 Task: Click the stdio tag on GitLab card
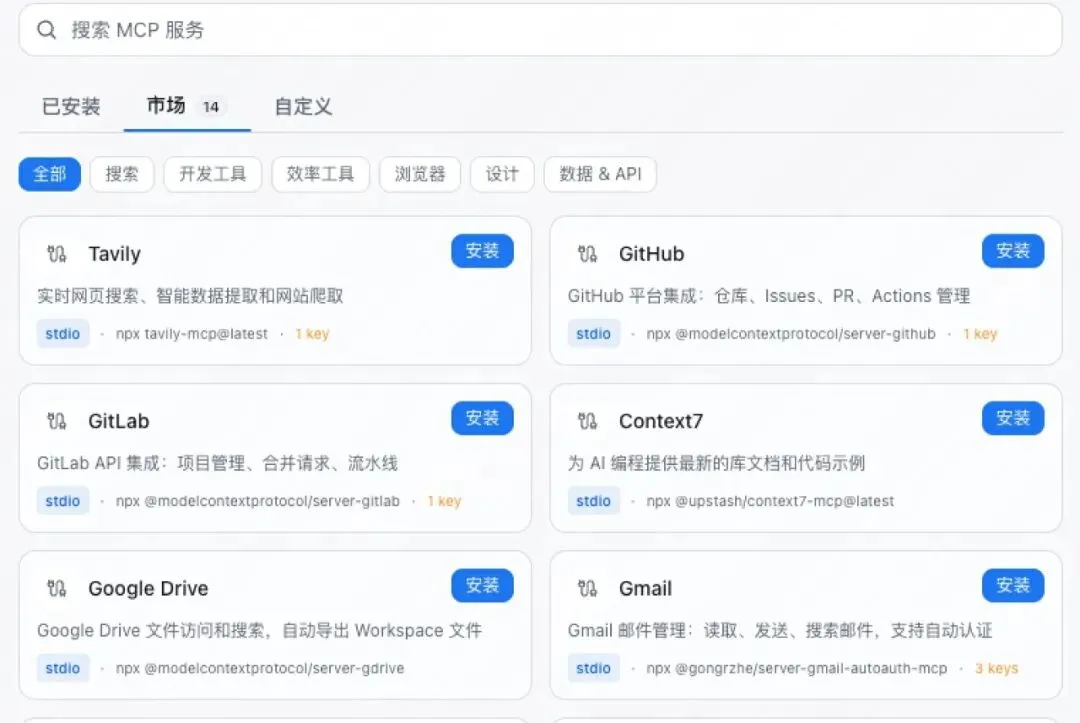coord(63,501)
